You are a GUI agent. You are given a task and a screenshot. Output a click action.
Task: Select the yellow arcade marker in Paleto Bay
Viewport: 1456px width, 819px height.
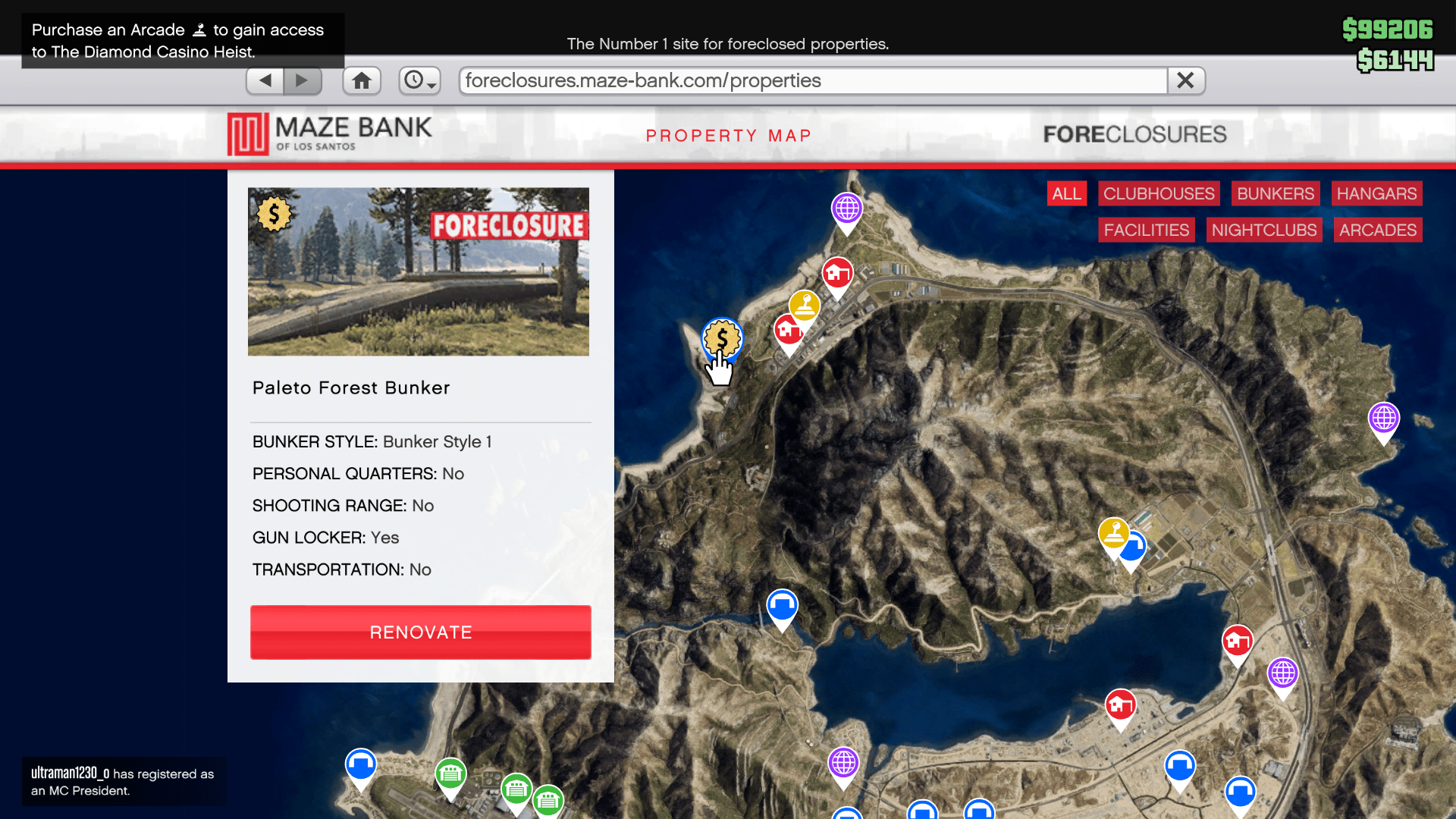805,306
